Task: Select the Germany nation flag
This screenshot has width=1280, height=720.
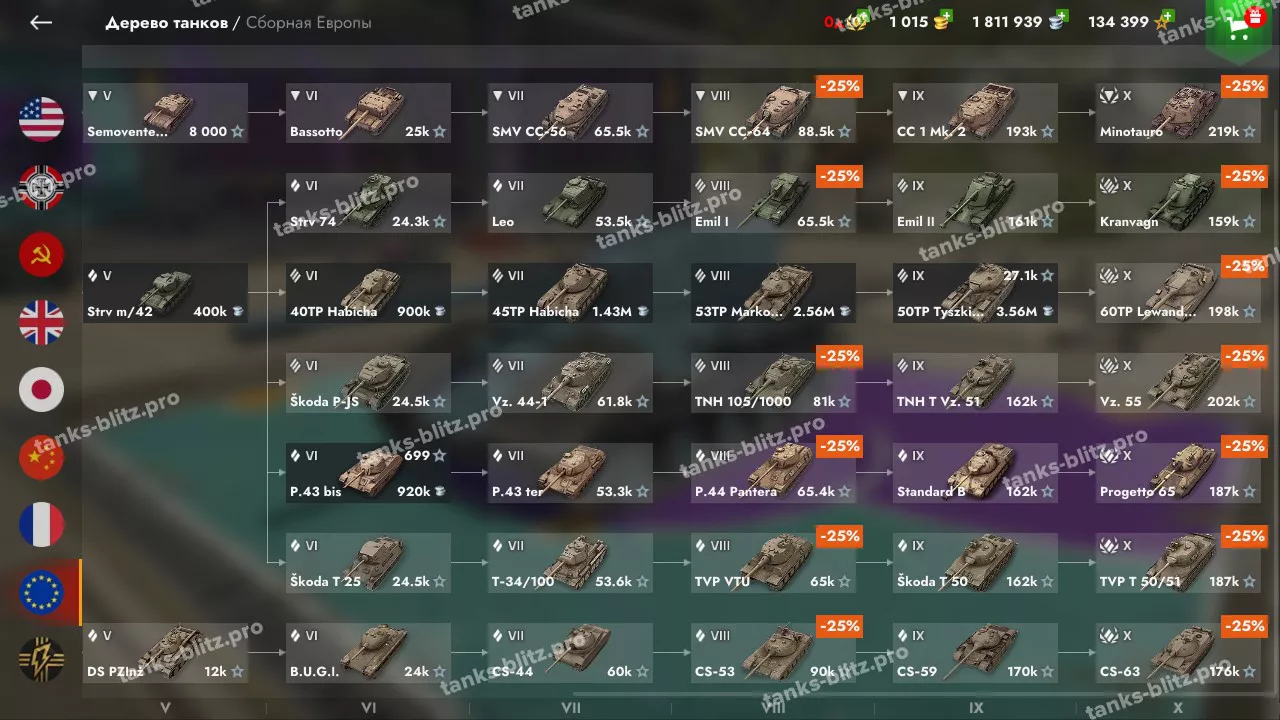Action: [x=41, y=187]
